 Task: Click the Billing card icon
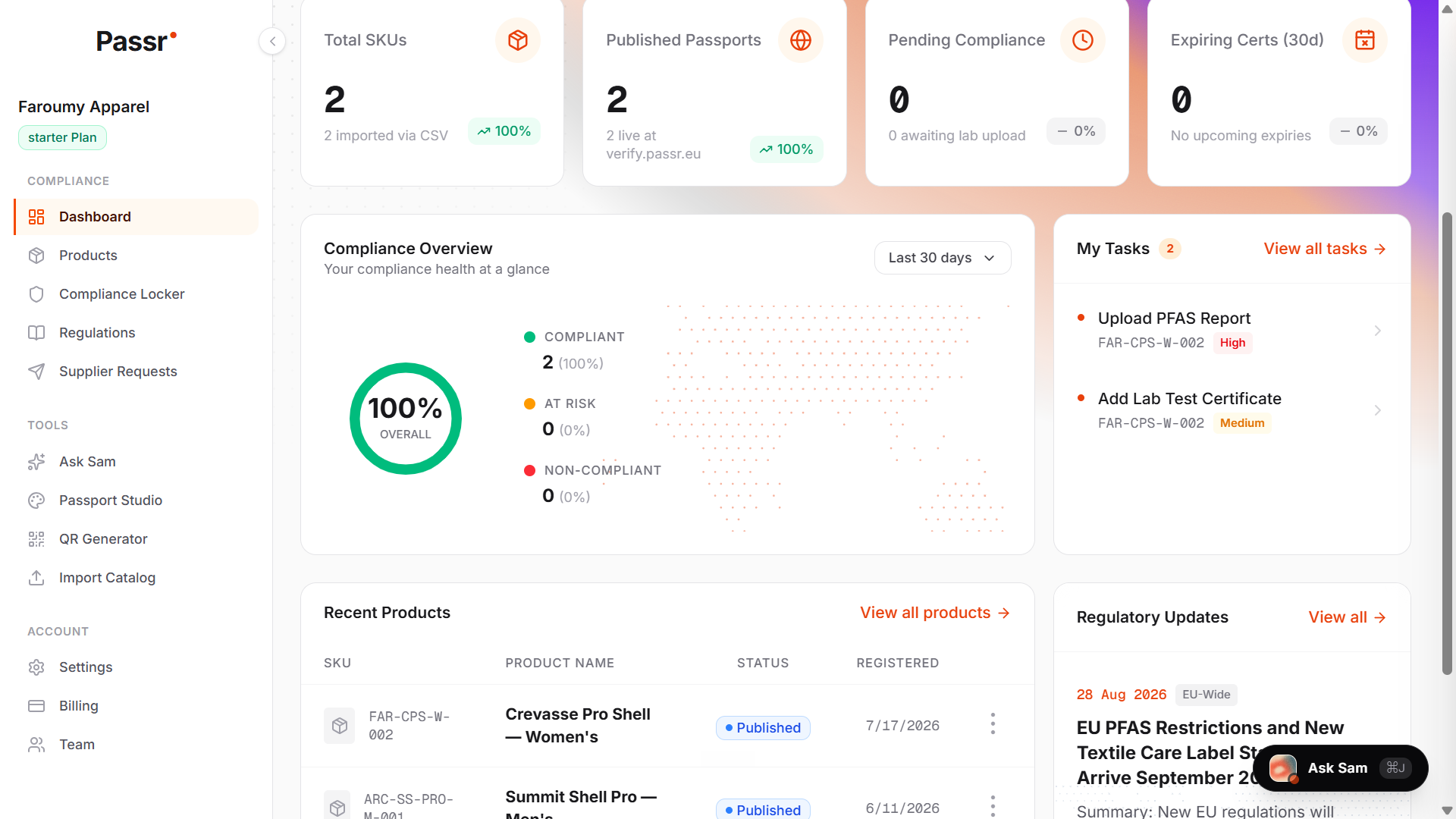(36, 706)
